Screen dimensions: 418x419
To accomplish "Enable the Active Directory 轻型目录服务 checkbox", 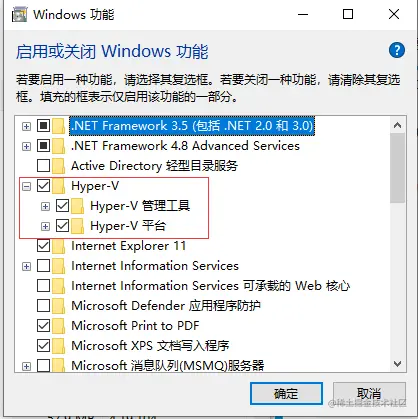I will (x=43, y=166).
